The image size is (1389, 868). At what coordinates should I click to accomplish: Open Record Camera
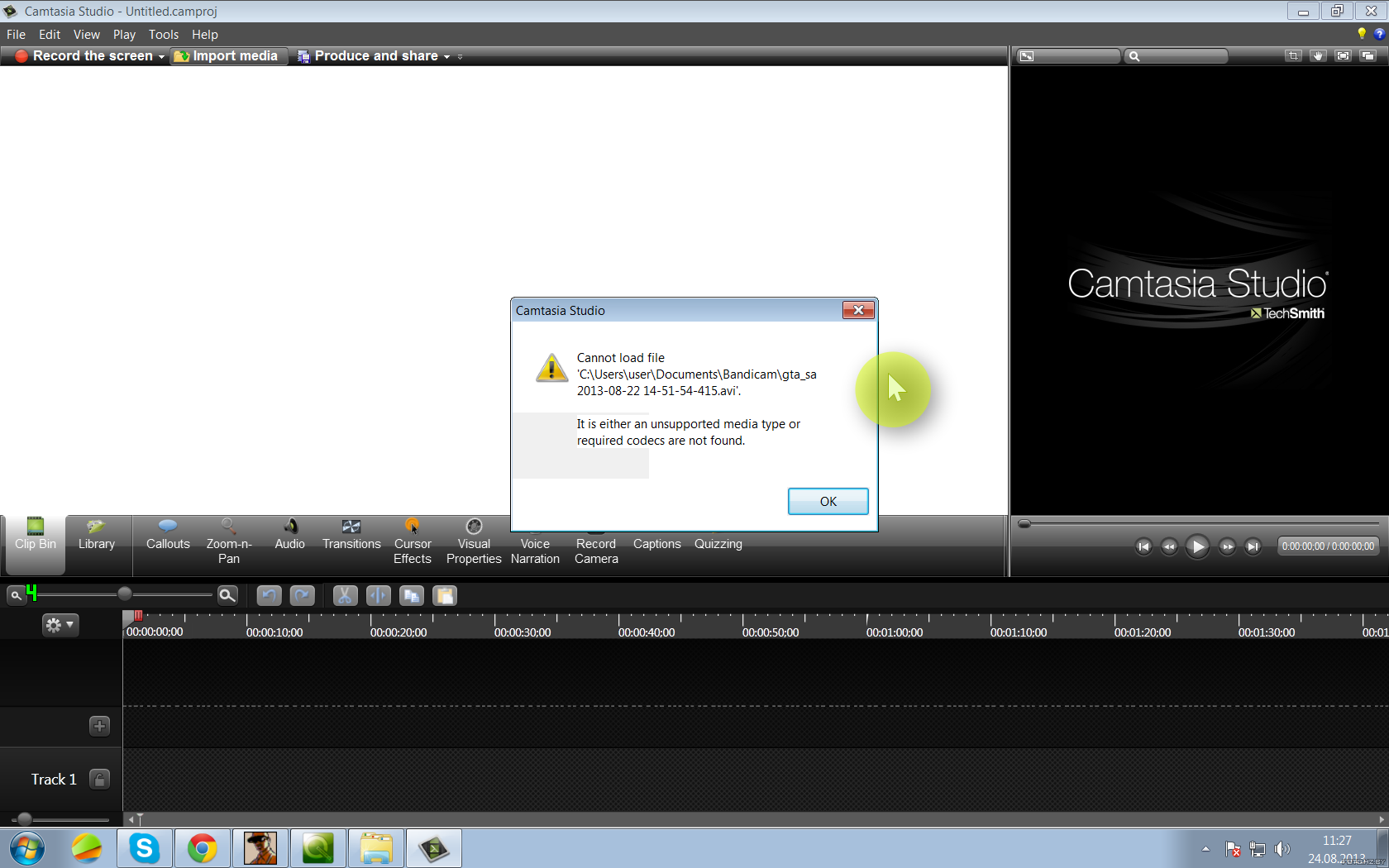point(596,551)
